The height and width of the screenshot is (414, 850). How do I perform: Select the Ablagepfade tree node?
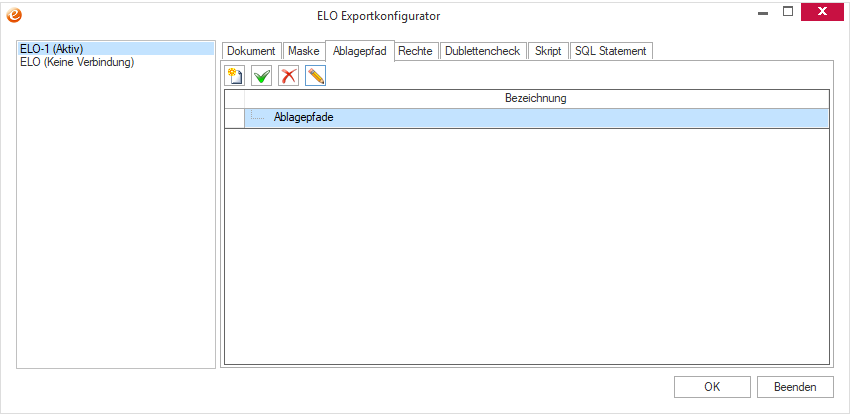[303, 117]
